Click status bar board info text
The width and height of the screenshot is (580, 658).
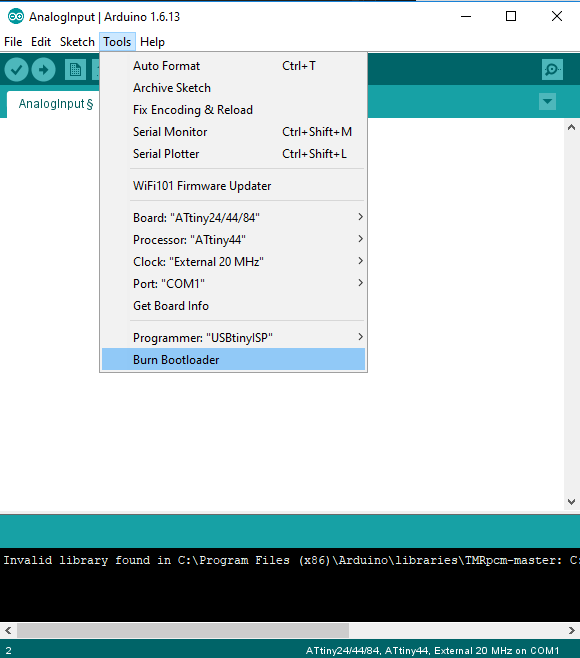pyautogui.click(x=432, y=650)
